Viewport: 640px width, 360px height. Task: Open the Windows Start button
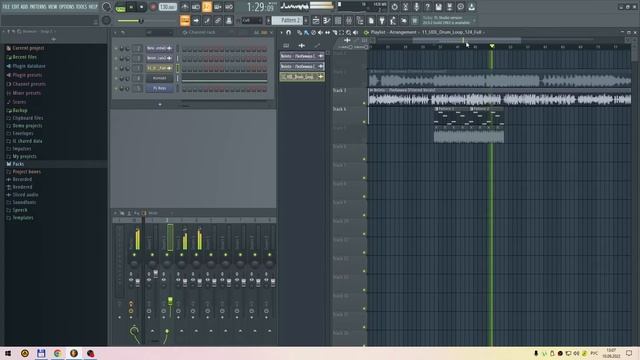(8, 353)
